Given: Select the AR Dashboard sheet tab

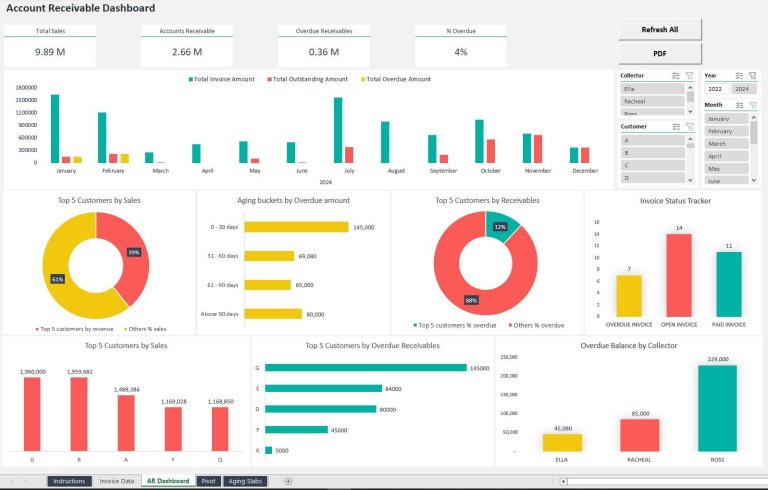Looking at the screenshot, I should click(168, 481).
